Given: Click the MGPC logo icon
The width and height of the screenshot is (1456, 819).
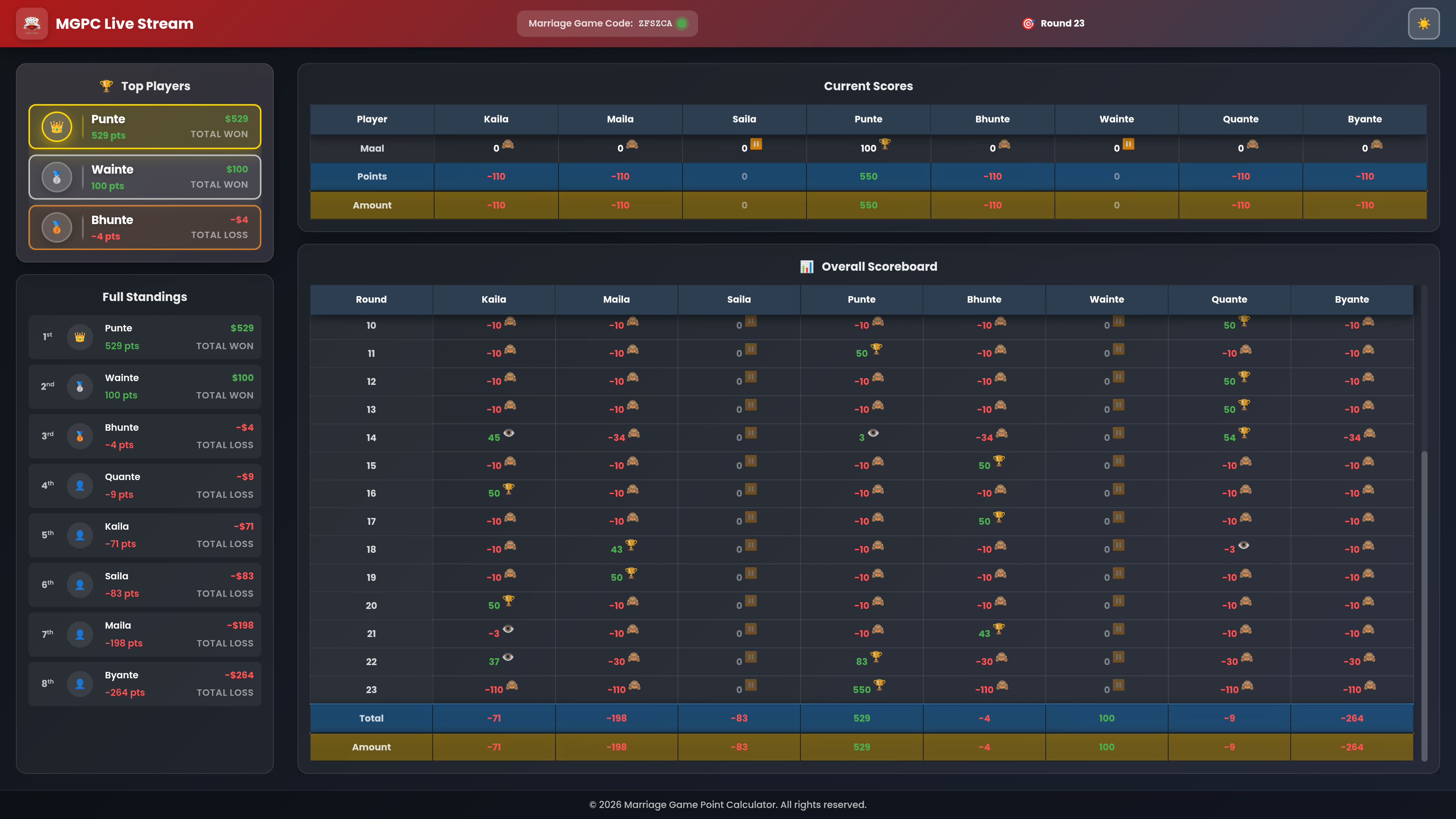Looking at the screenshot, I should pos(31,23).
